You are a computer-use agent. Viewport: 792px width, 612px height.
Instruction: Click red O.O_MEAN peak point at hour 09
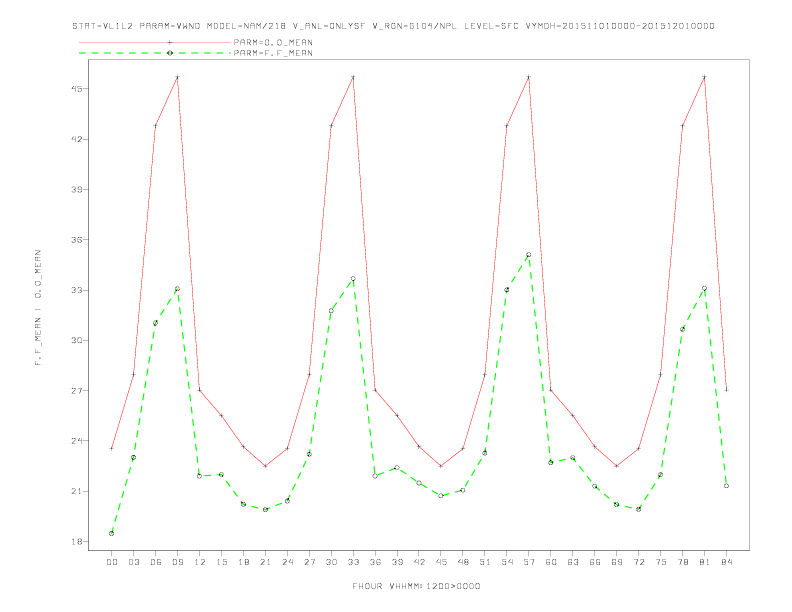click(177, 77)
